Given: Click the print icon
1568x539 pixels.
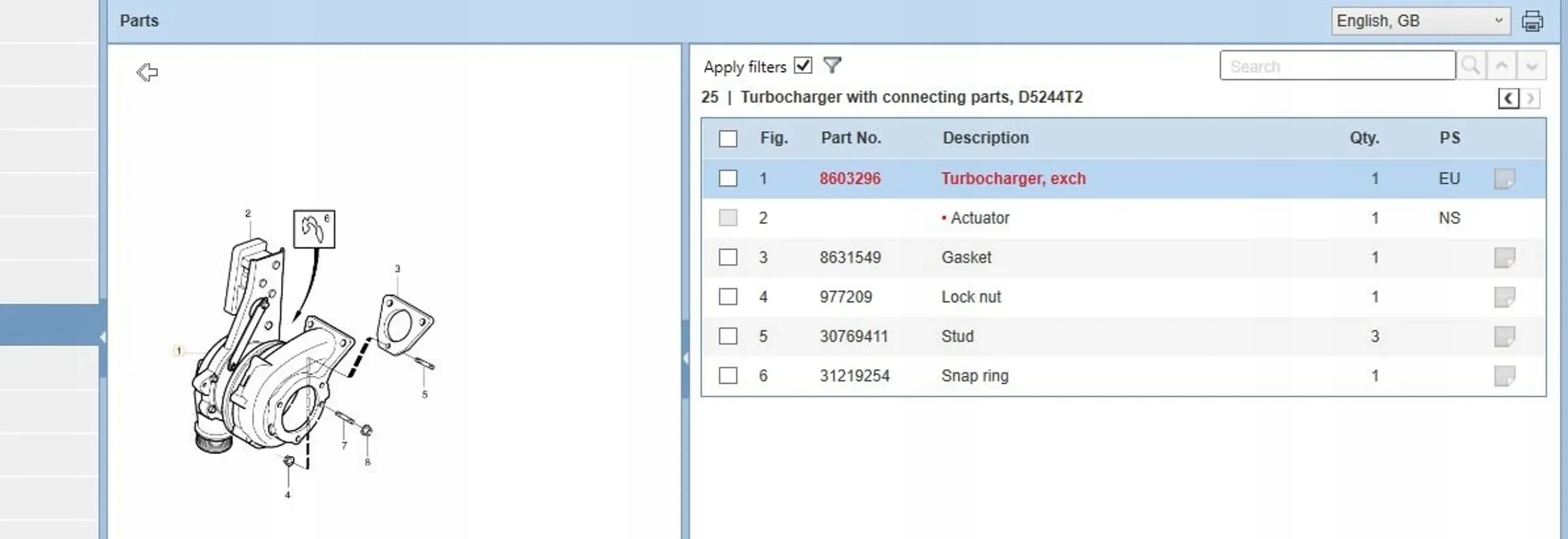Looking at the screenshot, I should pos(1532,21).
